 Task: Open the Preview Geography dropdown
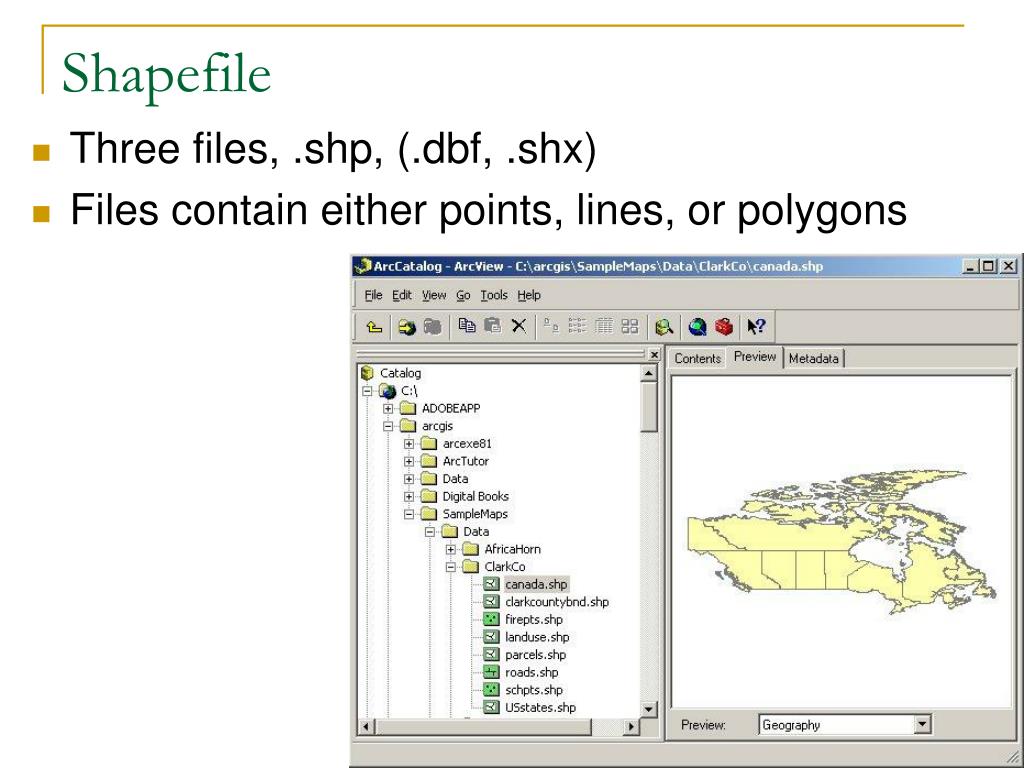tap(921, 724)
